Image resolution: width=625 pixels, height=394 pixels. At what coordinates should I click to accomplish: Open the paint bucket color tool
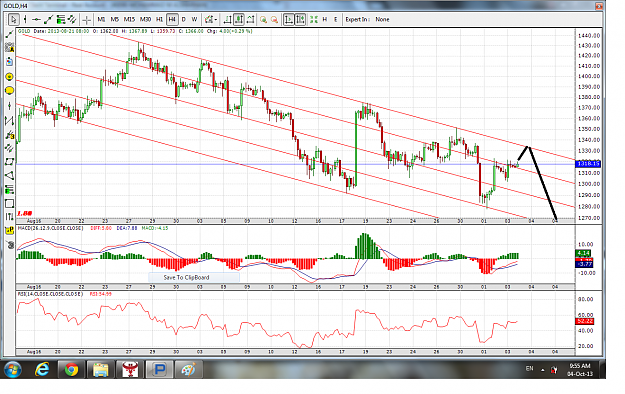pyautogui.click(x=9, y=62)
